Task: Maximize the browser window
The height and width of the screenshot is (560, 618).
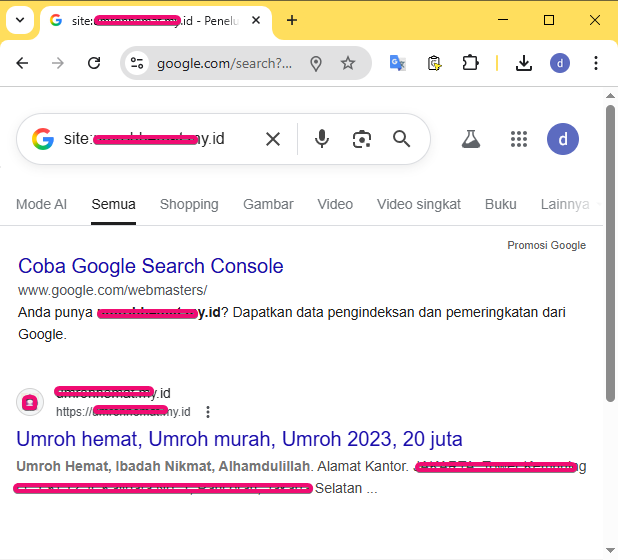Action: pos(549,20)
